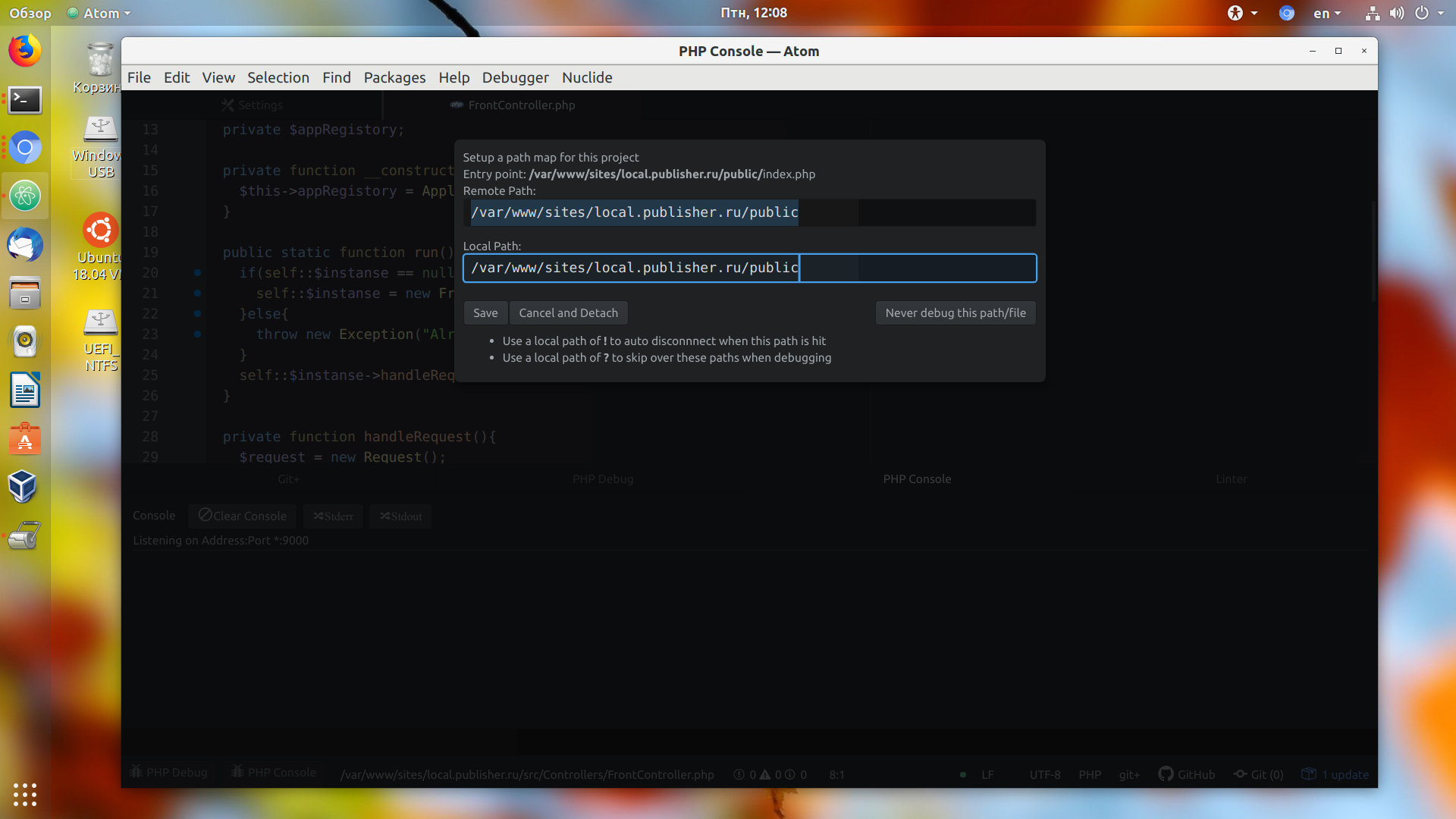Open LibreOffice Writer dock icon

click(x=25, y=391)
